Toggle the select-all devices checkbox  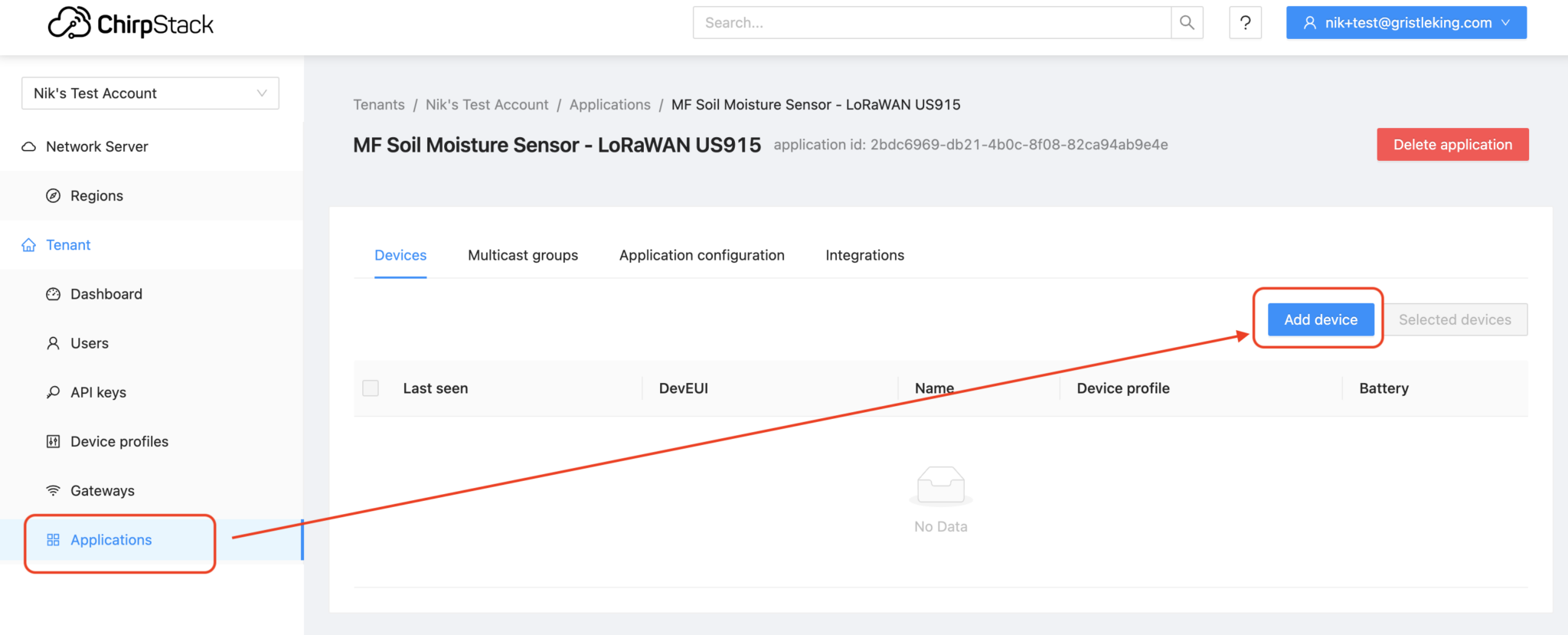tap(371, 388)
